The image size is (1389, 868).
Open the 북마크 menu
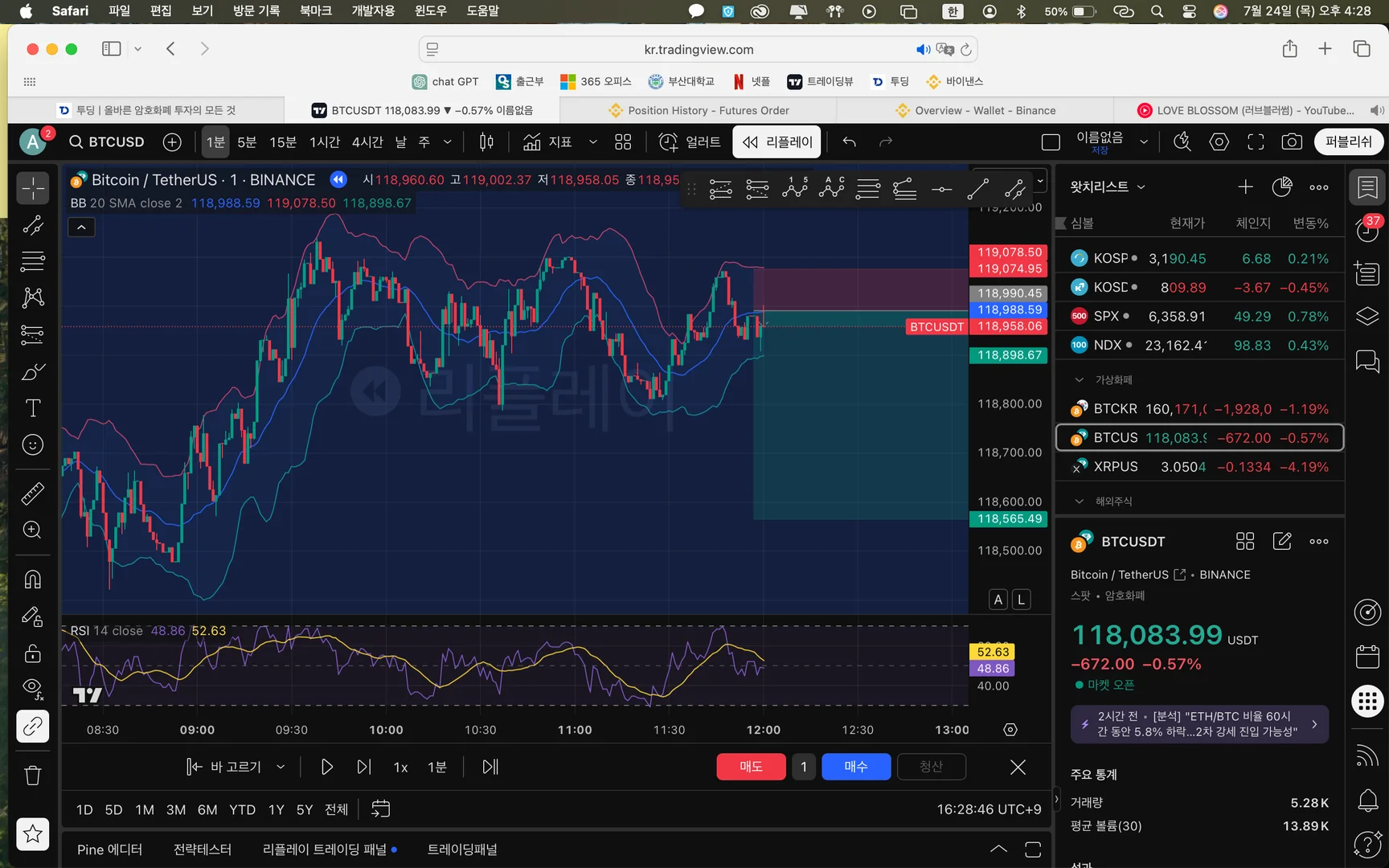316,10
